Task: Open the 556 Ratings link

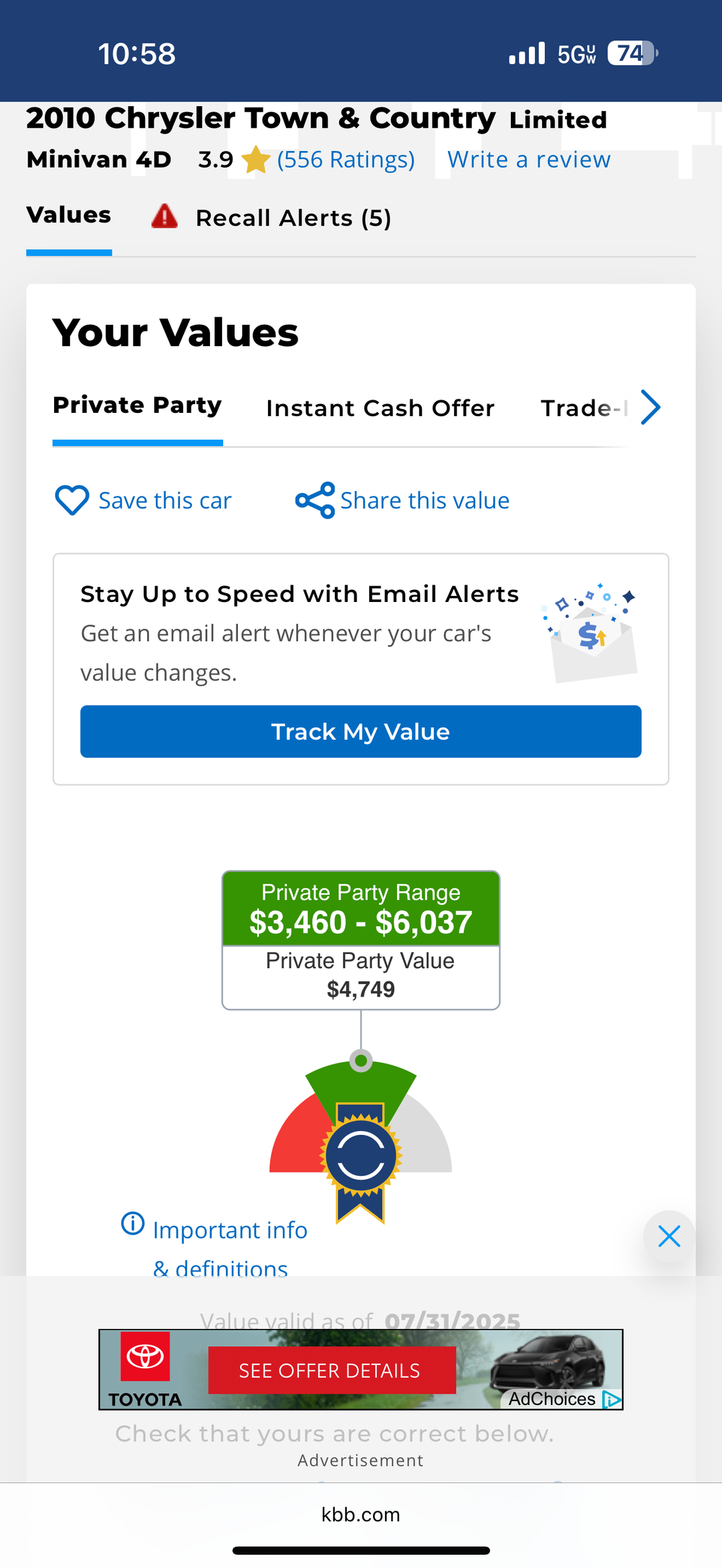Action: (346, 160)
